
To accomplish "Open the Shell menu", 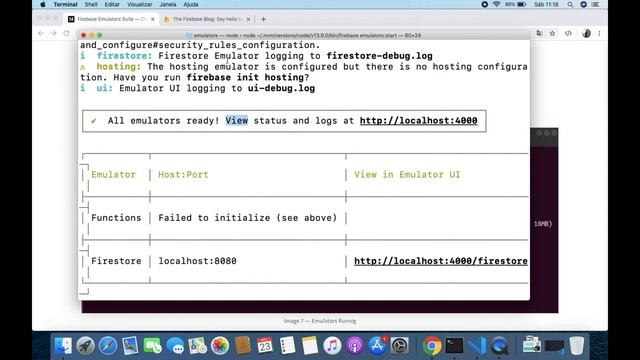I will coord(91,4).
